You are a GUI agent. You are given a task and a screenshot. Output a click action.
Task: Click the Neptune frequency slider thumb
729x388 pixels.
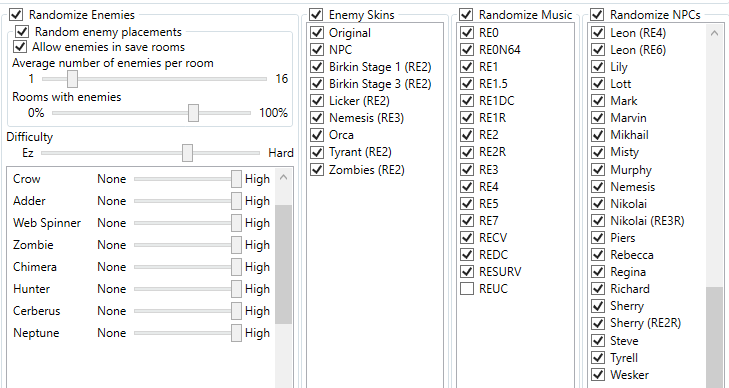tap(236, 333)
